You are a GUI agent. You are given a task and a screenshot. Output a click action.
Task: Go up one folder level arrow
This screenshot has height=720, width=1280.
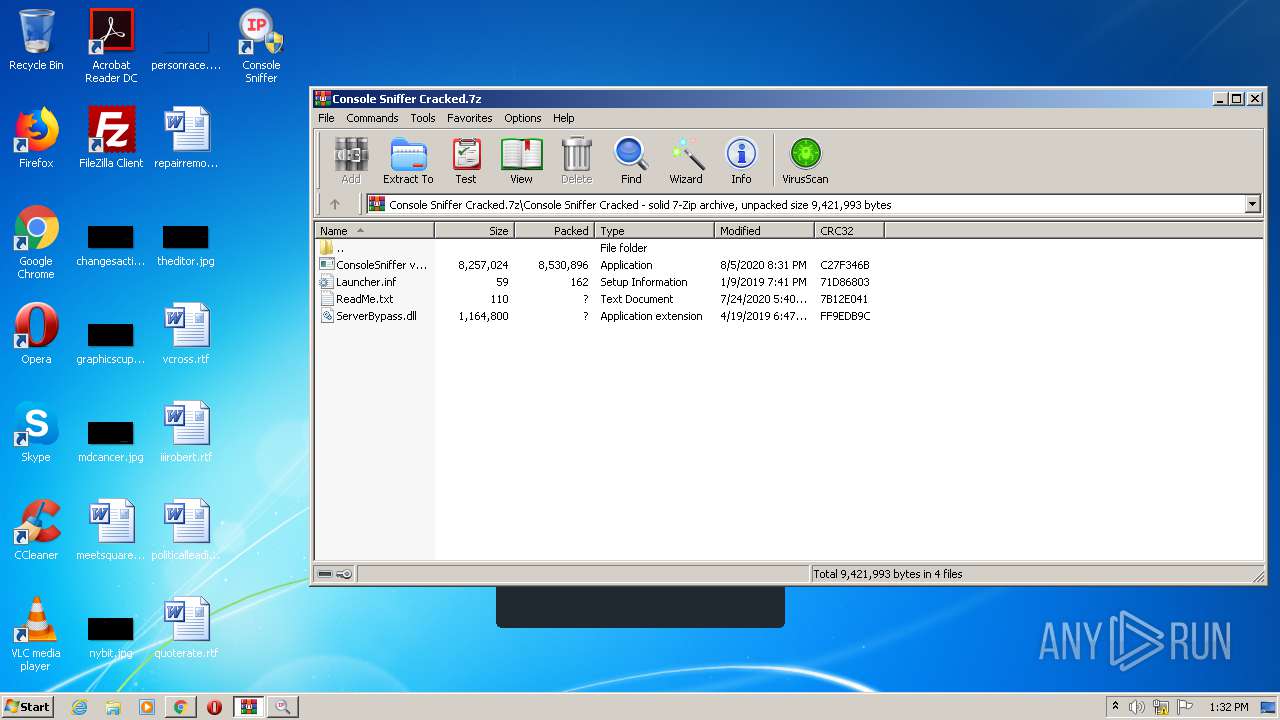(335, 204)
